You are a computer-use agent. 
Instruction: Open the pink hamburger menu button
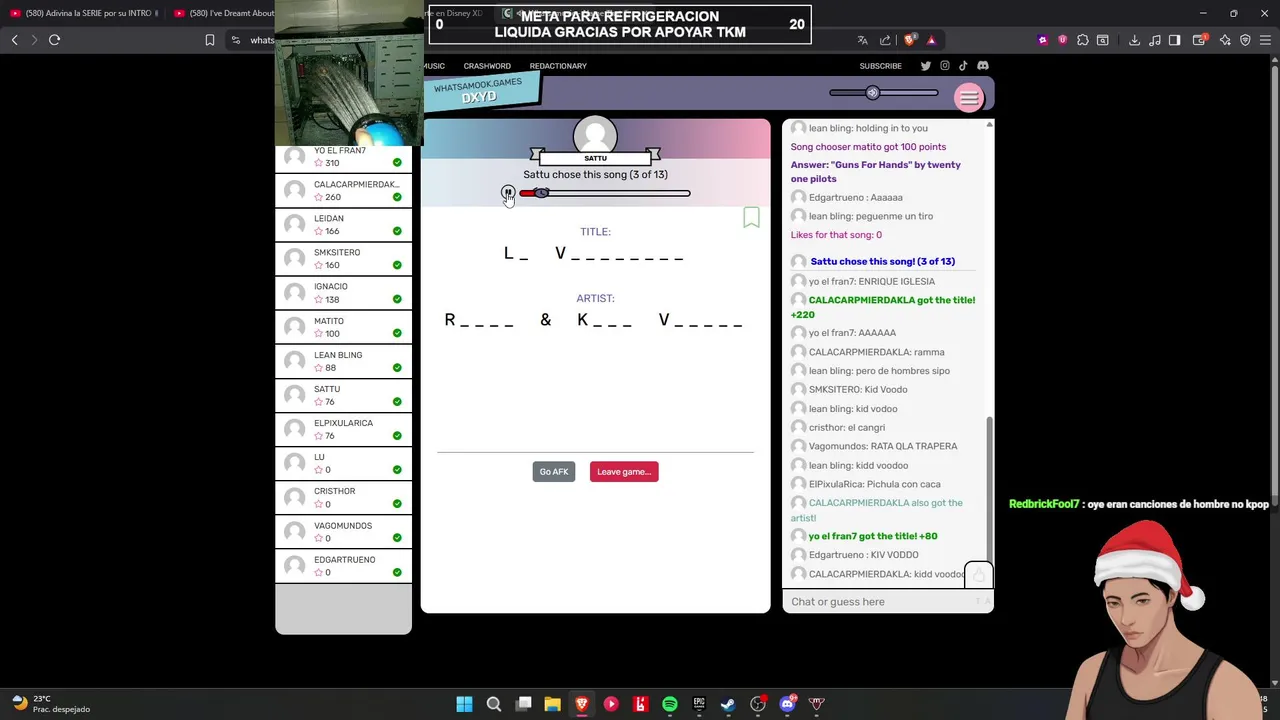click(x=968, y=97)
